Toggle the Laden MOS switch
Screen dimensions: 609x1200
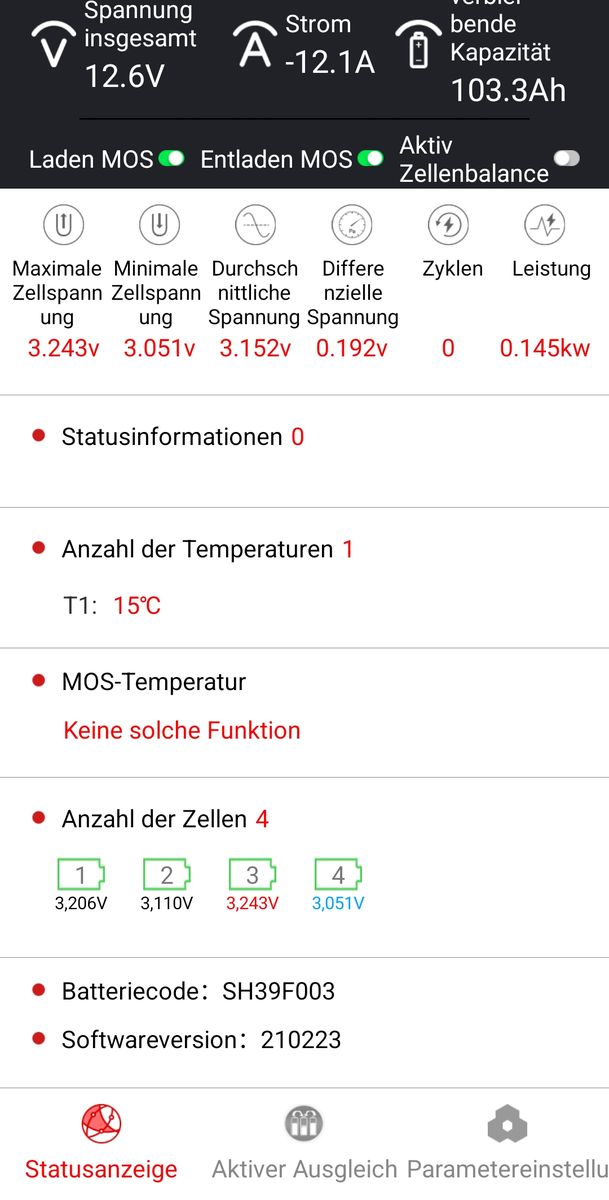pyautogui.click(x=171, y=159)
